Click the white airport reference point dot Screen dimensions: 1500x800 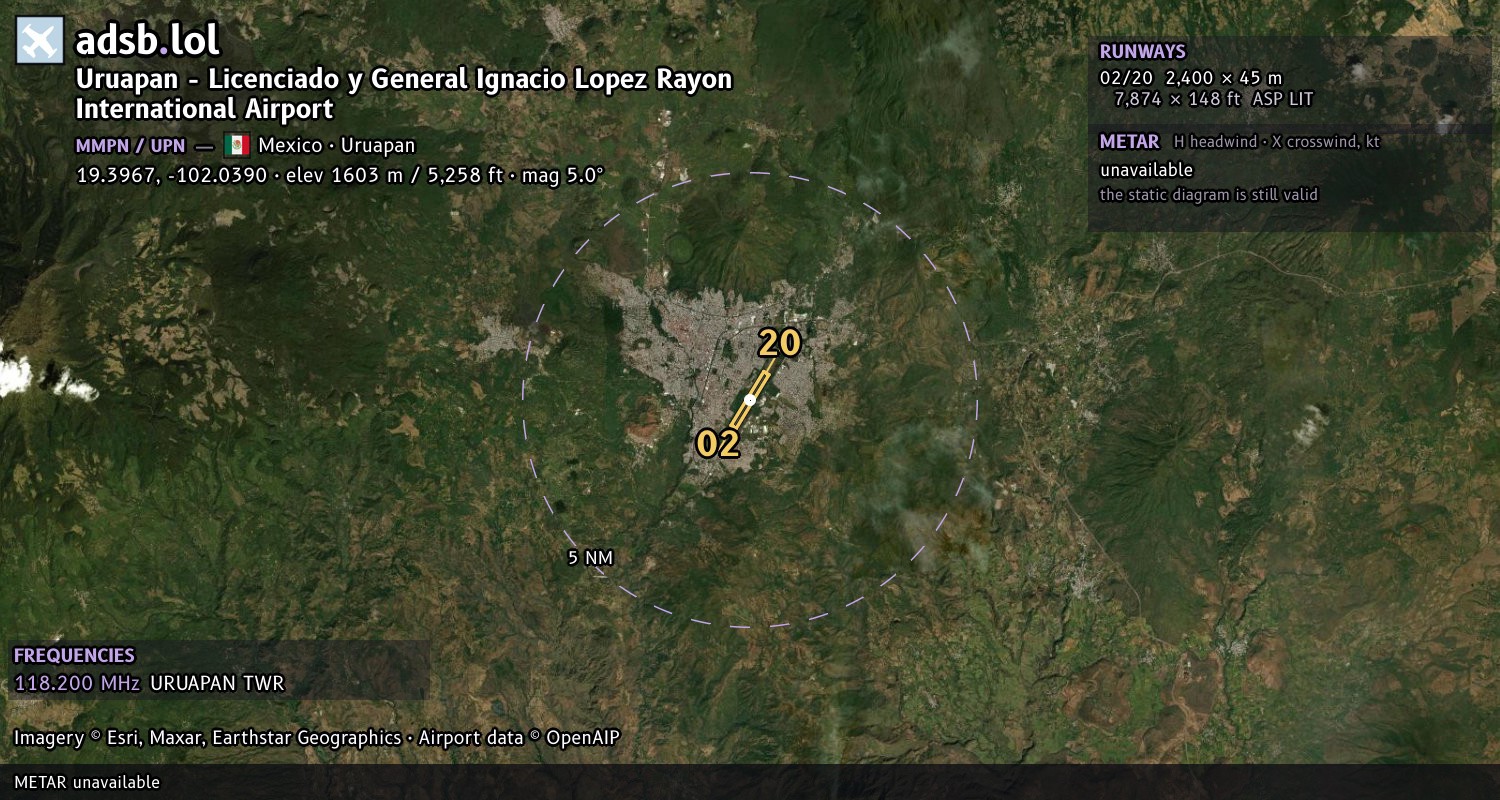pyautogui.click(x=750, y=400)
